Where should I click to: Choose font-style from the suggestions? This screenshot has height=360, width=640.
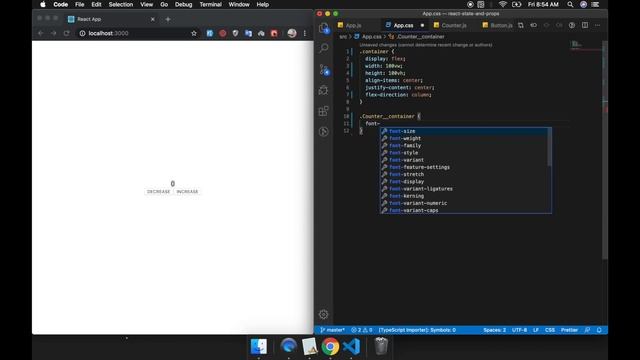(464, 153)
